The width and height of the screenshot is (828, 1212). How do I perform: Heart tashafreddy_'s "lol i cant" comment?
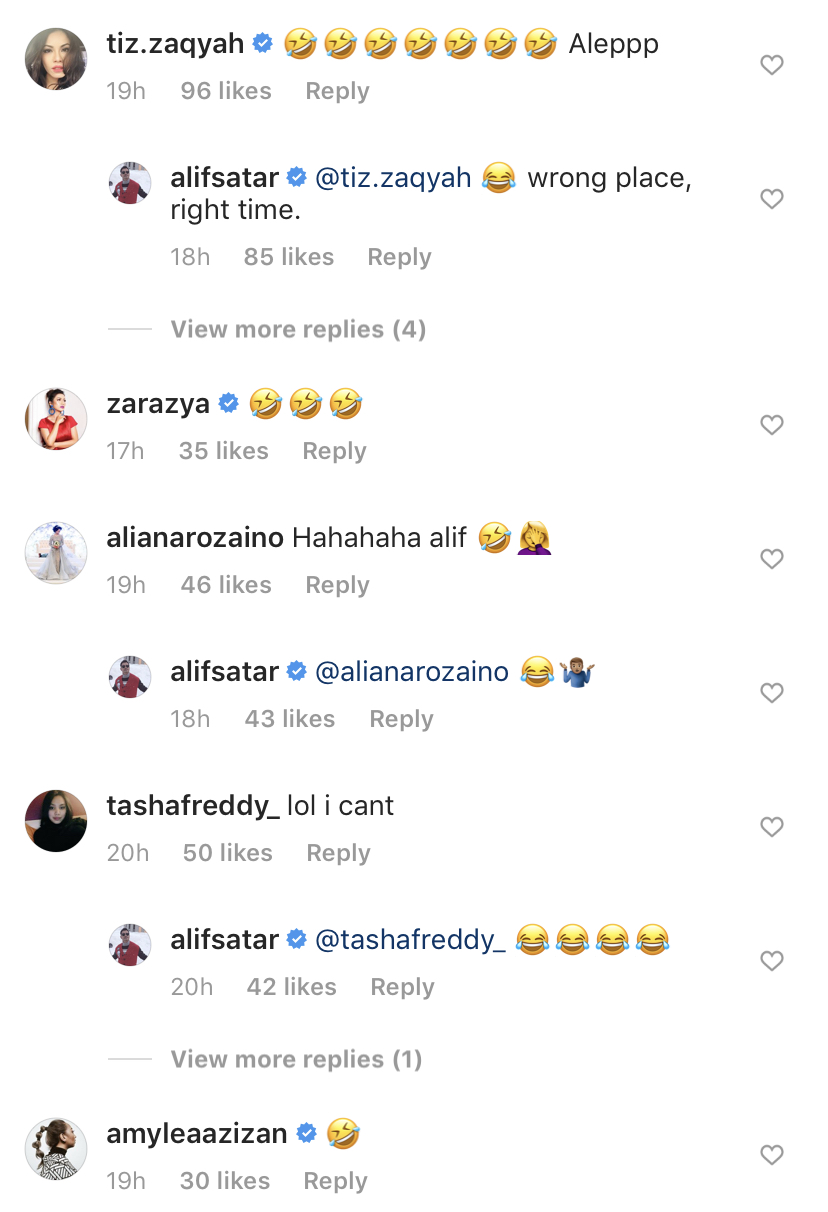[x=771, y=827]
